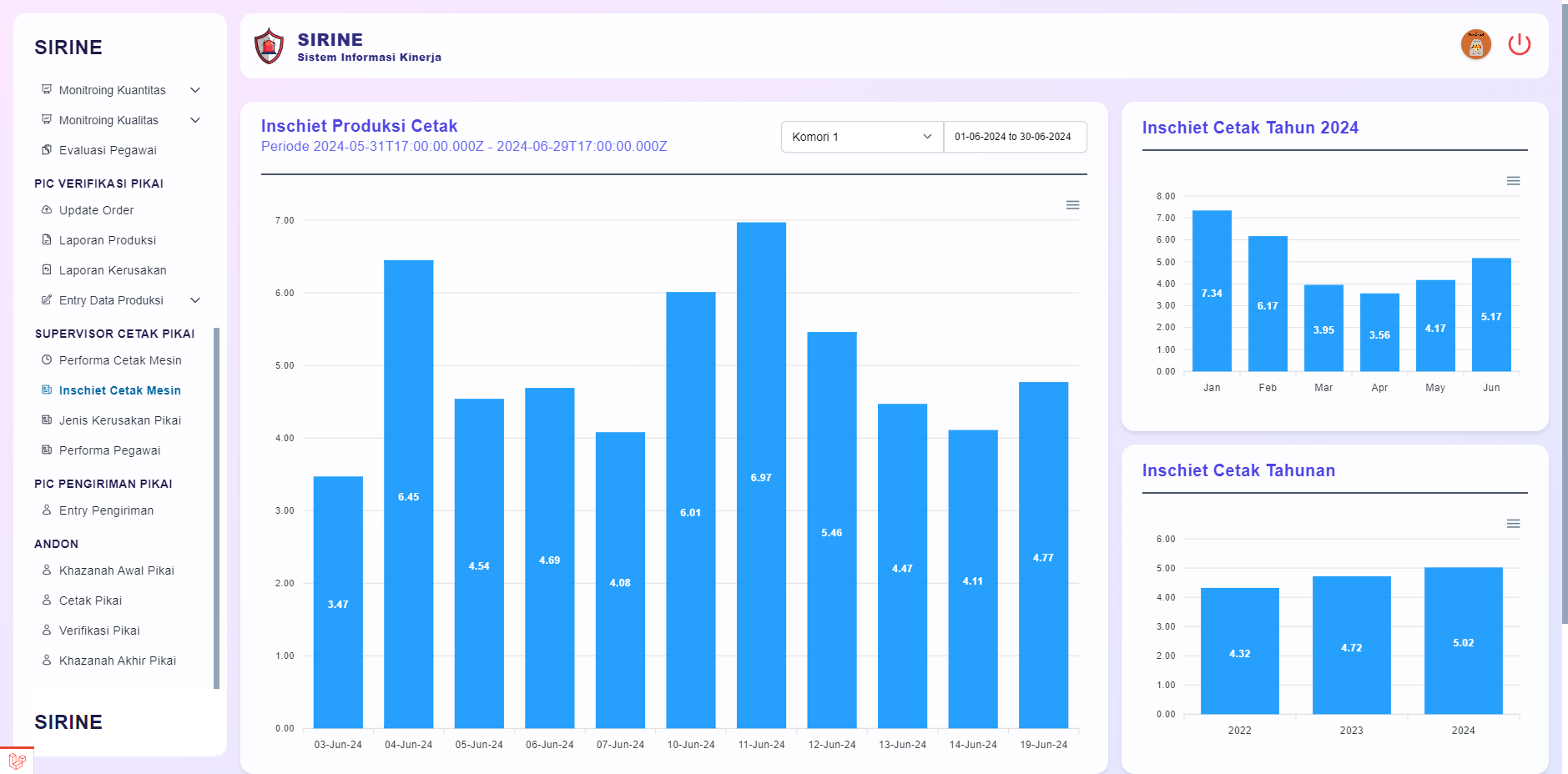Select Laporan Produksi in the sidebar
The width and height of the screenshot is (1568, 774).
108,240
